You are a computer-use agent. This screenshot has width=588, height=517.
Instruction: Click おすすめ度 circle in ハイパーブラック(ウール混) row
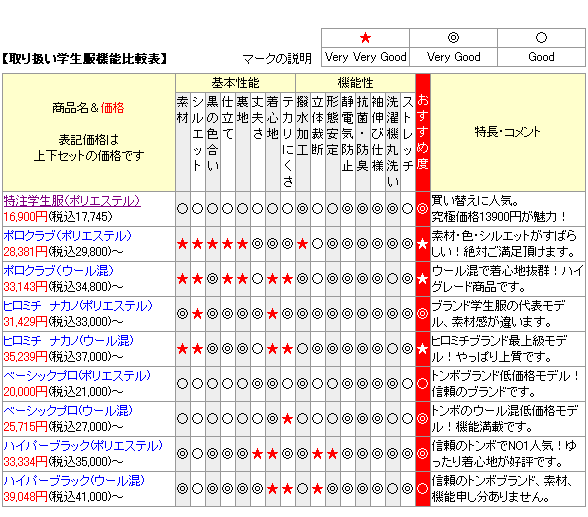[x=423, y=489]
